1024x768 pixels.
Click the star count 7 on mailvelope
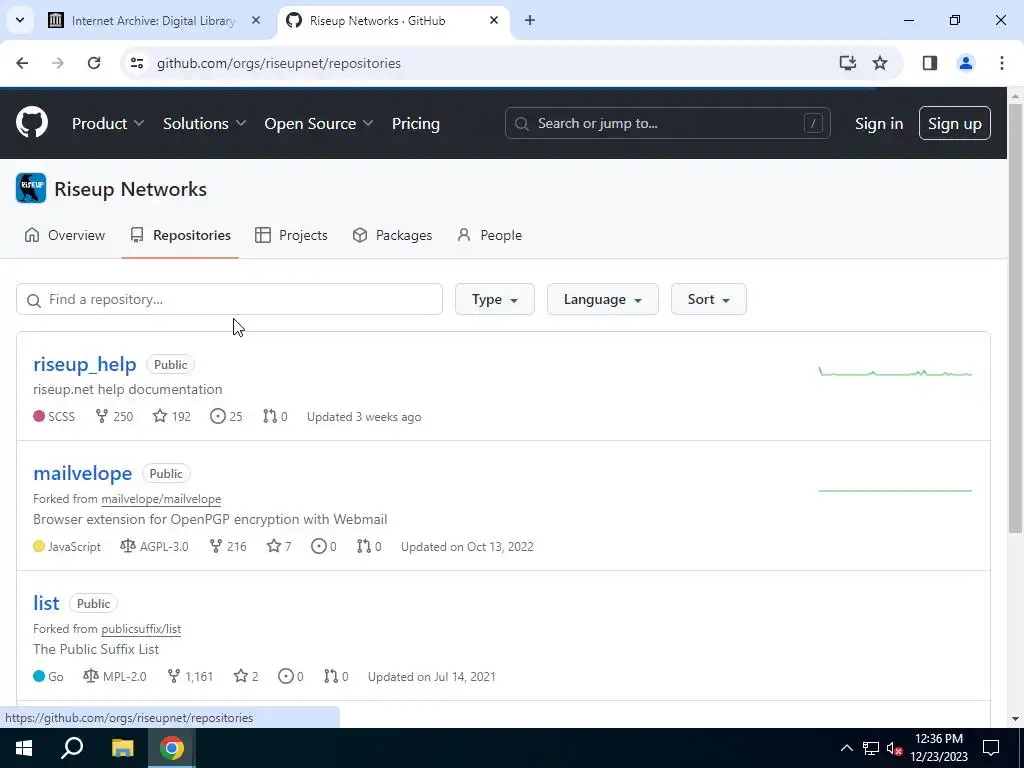279,547
